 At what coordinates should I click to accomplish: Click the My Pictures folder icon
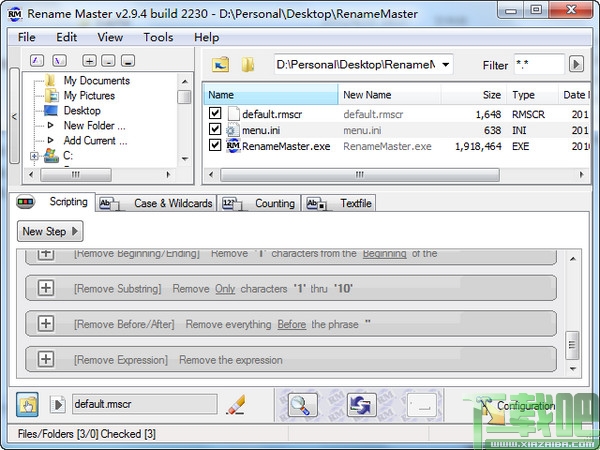click(51, 96)
